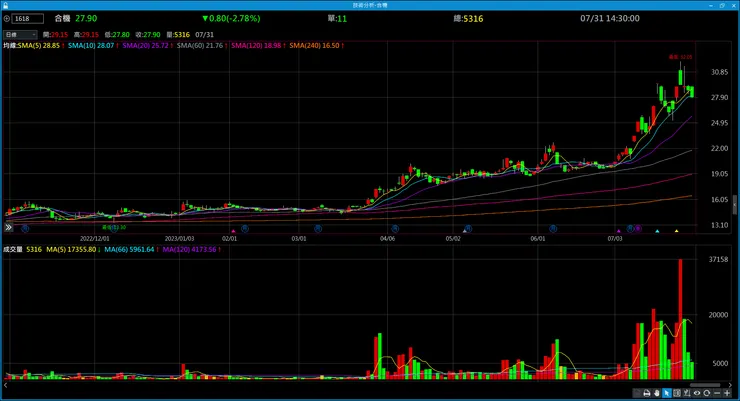Click the horizontal scrollbar thumb at bottom right
This screenshot has width=740, height=401.
(705, 385)
